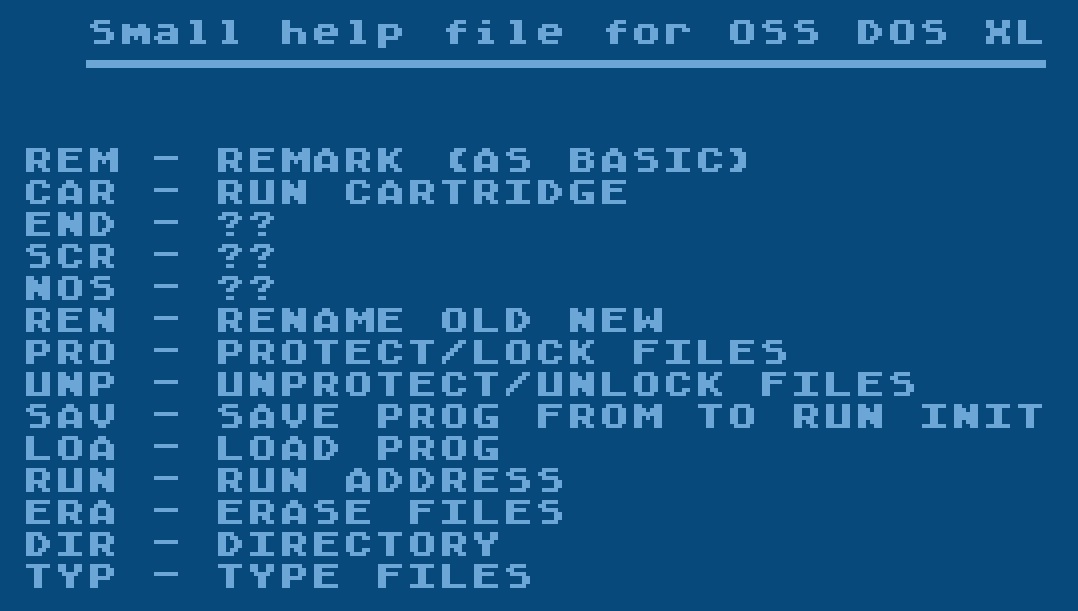Select the CAR command abbreviation
This screenshot has height=611, width=1078.
[x=72, y=192]
